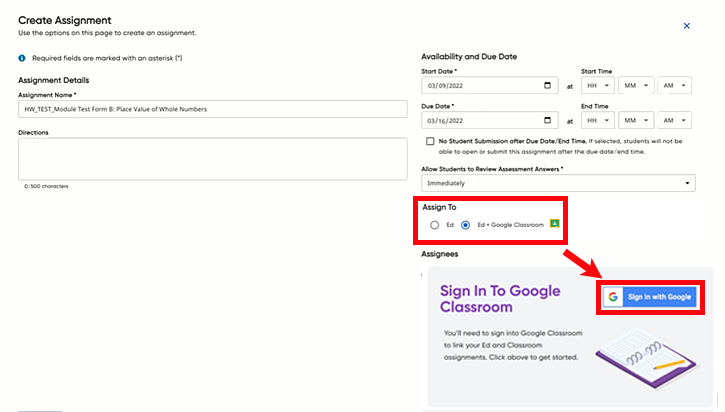Viewport: 725px width, 412px height.
Task: Click the Start Date field 03/09/2022
Action: point(490,86)
